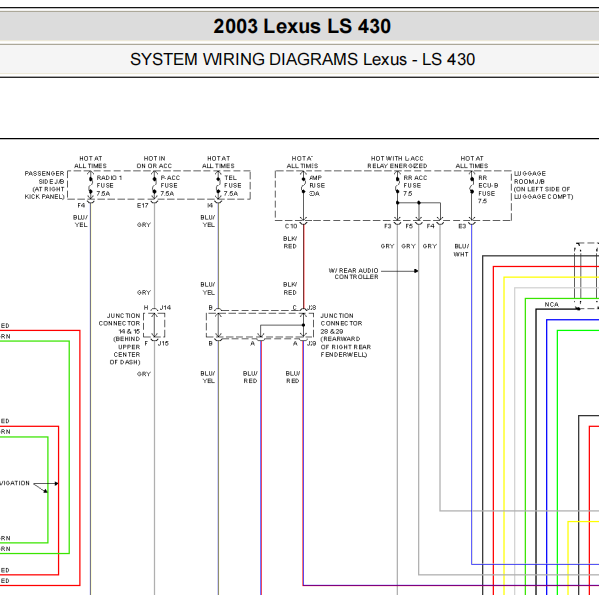Select the "W/ REAR AUDIO CONTROLLER" note
Viewport: 599px width, 595px height.
pyautogui.click(x=353, y=273)
